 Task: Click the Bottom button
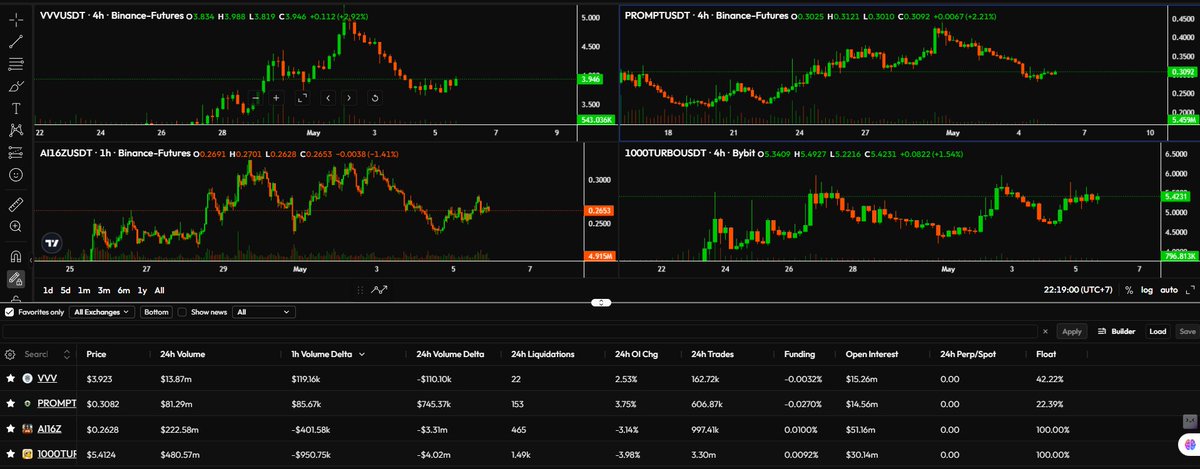(155, 312)
